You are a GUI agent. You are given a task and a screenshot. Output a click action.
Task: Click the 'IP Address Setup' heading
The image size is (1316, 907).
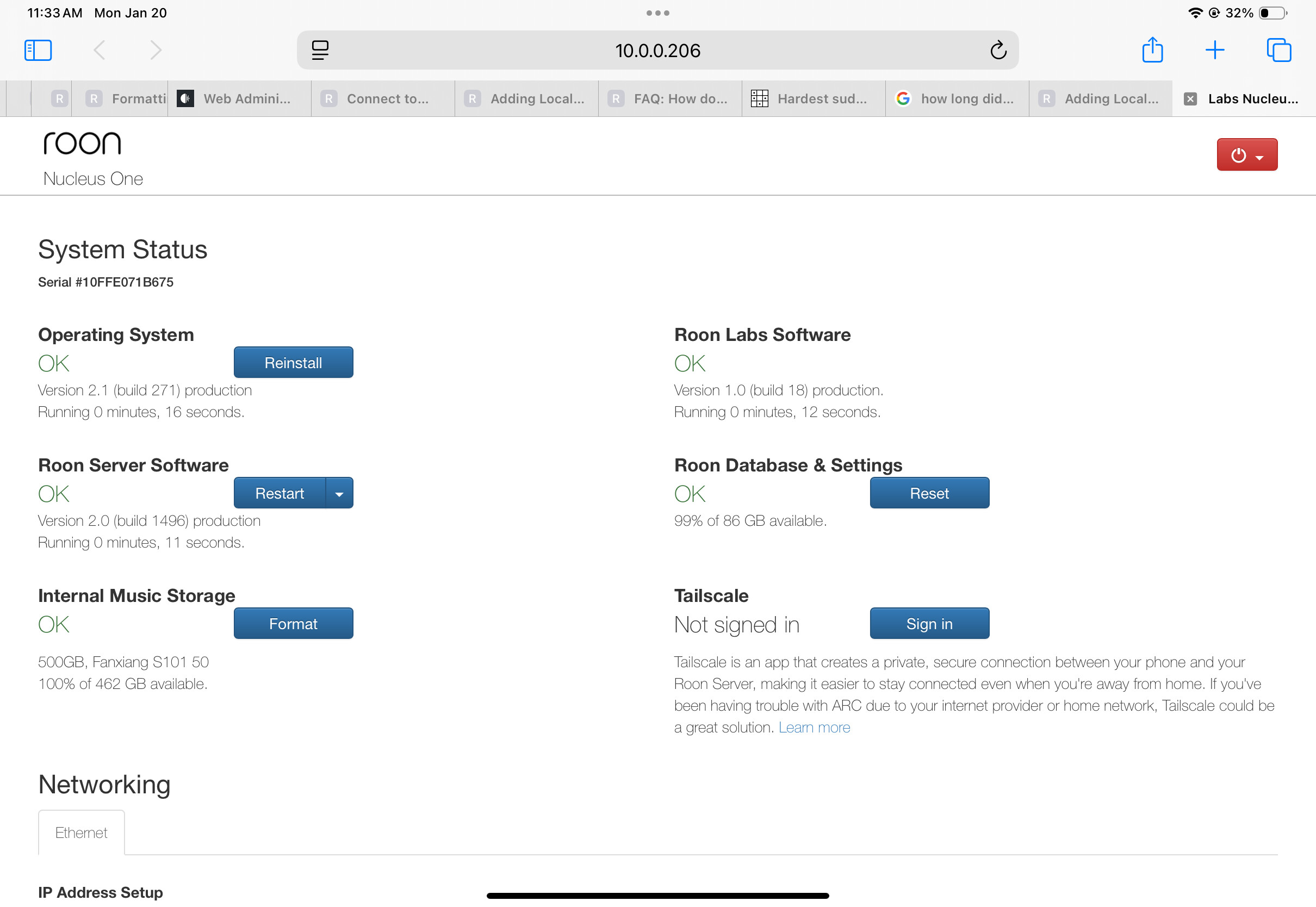click(101, 892)
